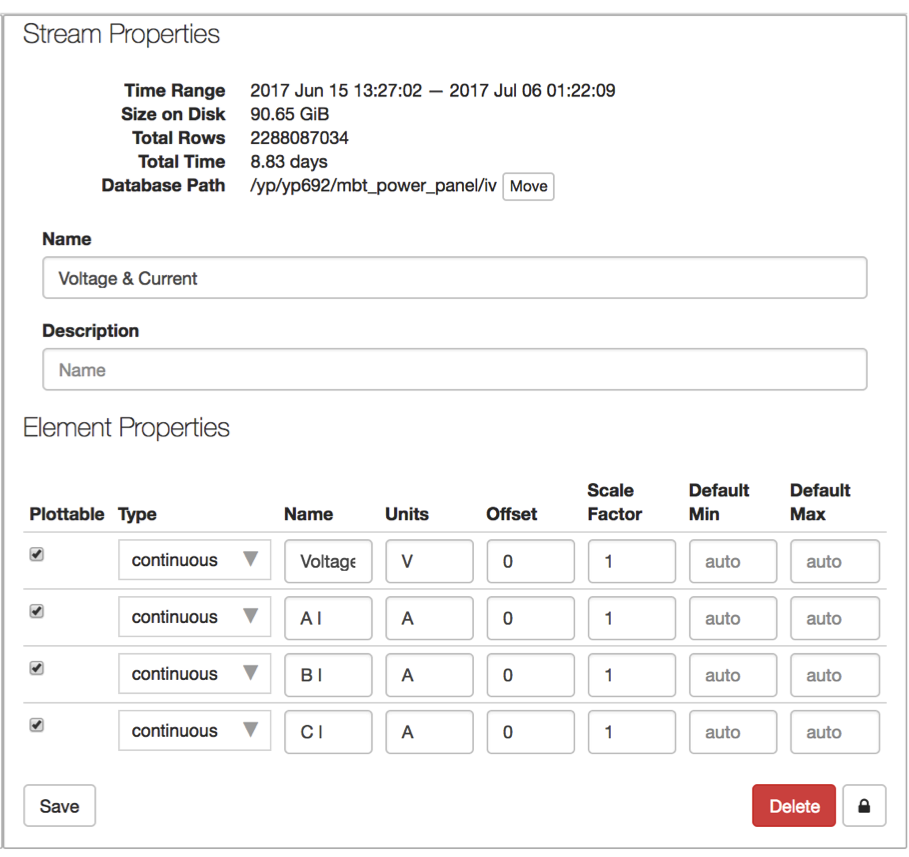Open Type selector for B I element

(x=194, y=675)
